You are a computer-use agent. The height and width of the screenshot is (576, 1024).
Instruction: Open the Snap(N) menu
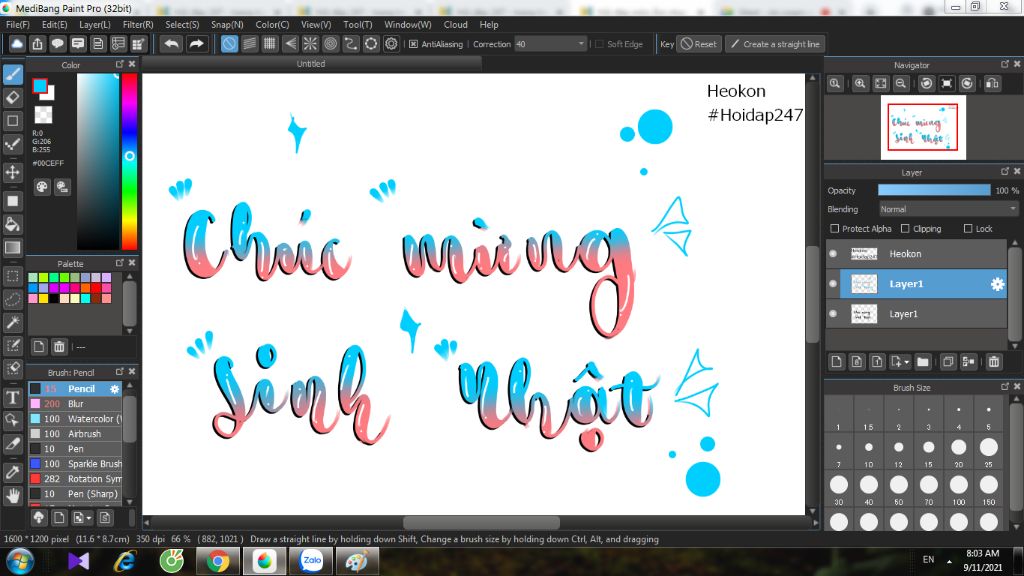click(227, 24)
